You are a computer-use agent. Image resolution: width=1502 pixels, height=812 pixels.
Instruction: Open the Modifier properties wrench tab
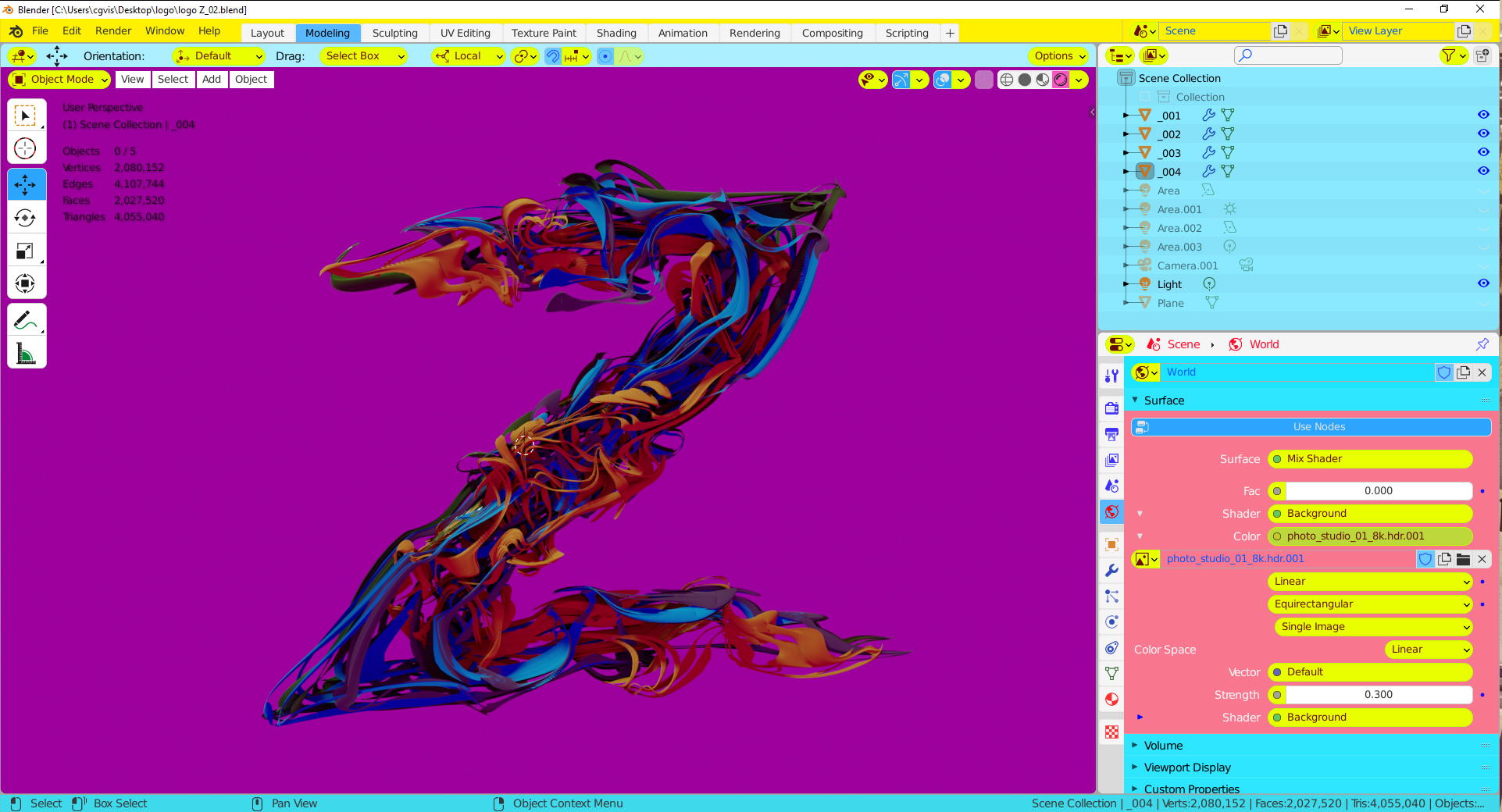point(1111,571)
